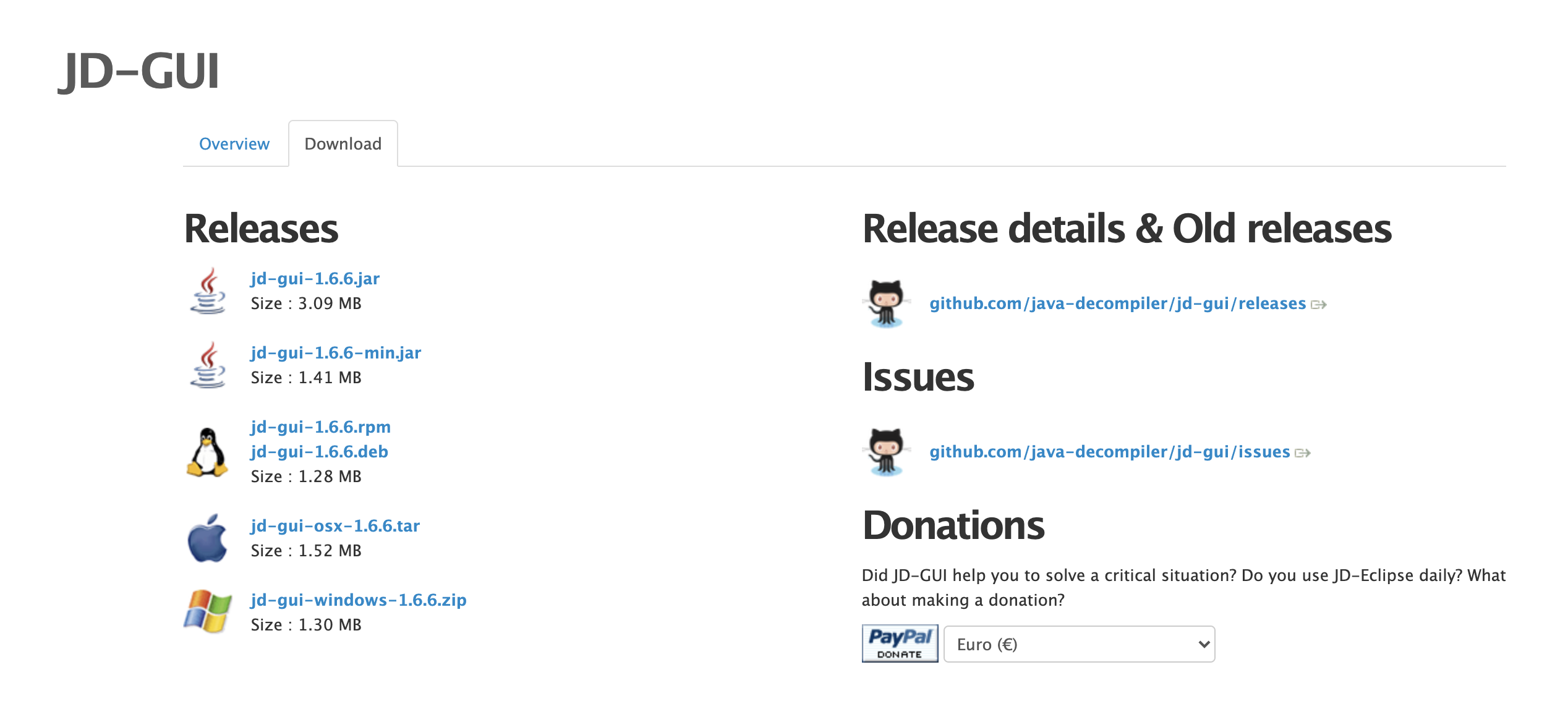Switch to the Overview tab
1568x717 pixels.
(234, 143)
